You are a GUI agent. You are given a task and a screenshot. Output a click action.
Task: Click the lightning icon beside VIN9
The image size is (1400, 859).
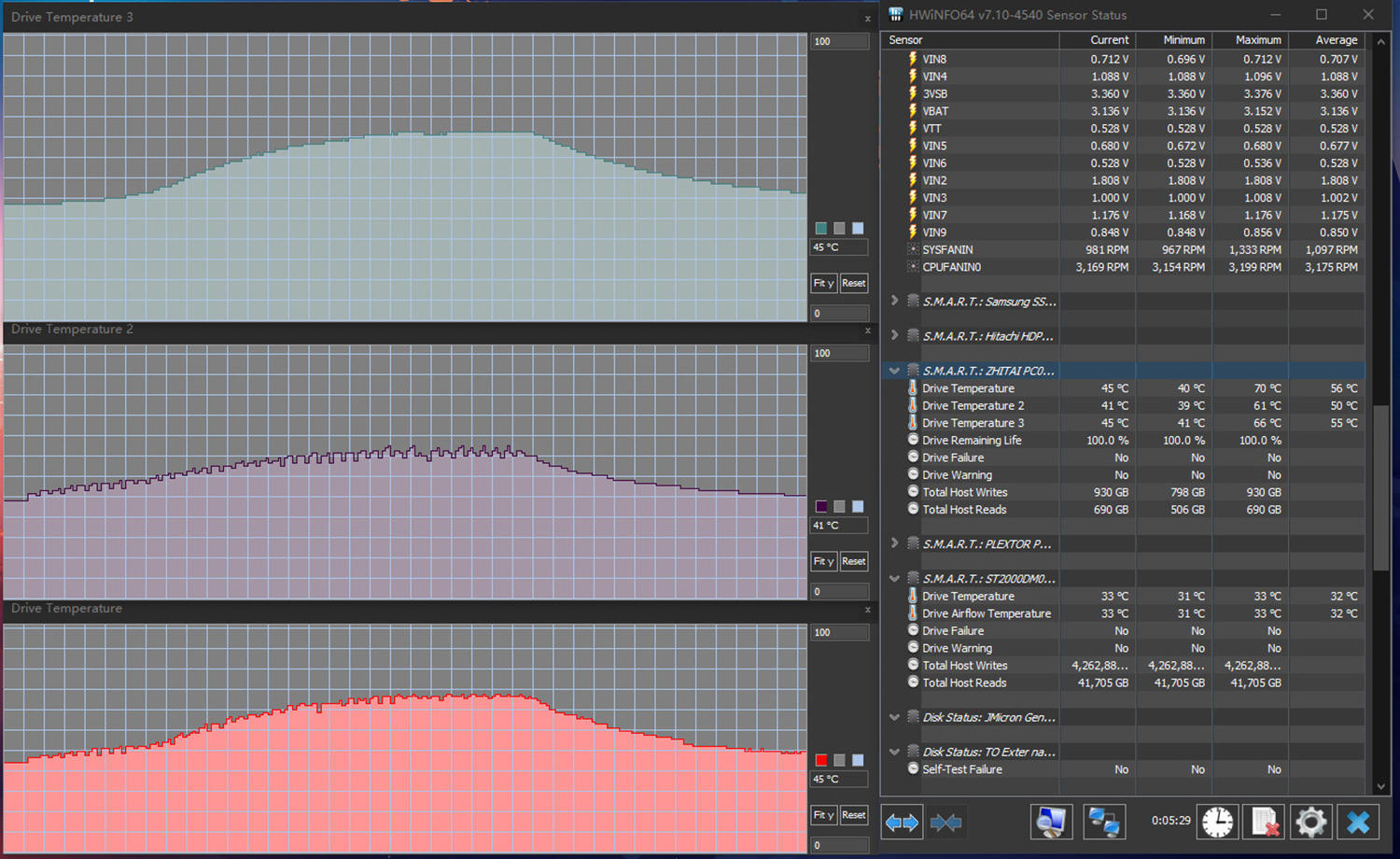coord(913,232)
